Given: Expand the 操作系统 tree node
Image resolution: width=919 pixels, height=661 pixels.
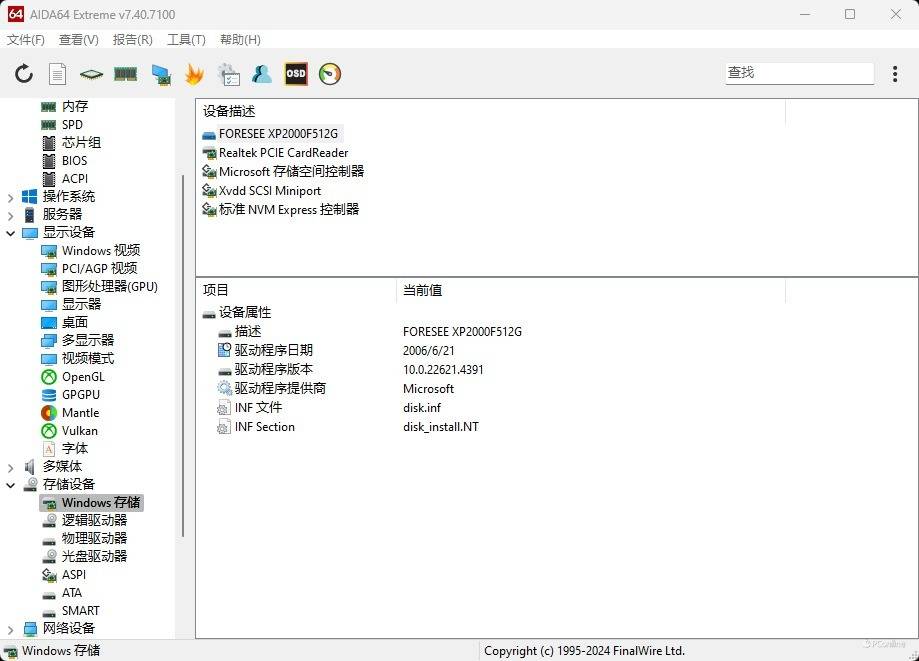Looking at the screenshot, I should pyautogui.click(x=11, y=197).
